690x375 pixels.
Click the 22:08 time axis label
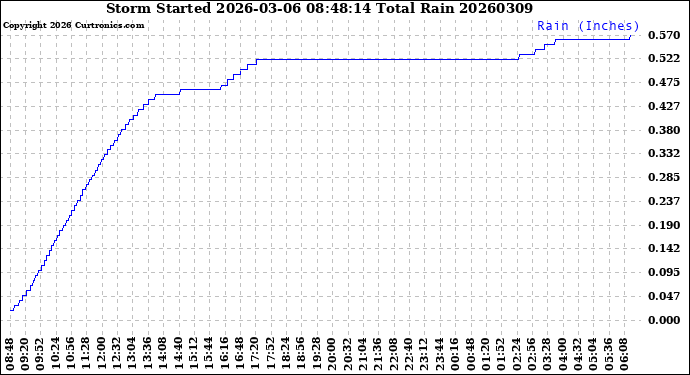(x=394, y=354)
